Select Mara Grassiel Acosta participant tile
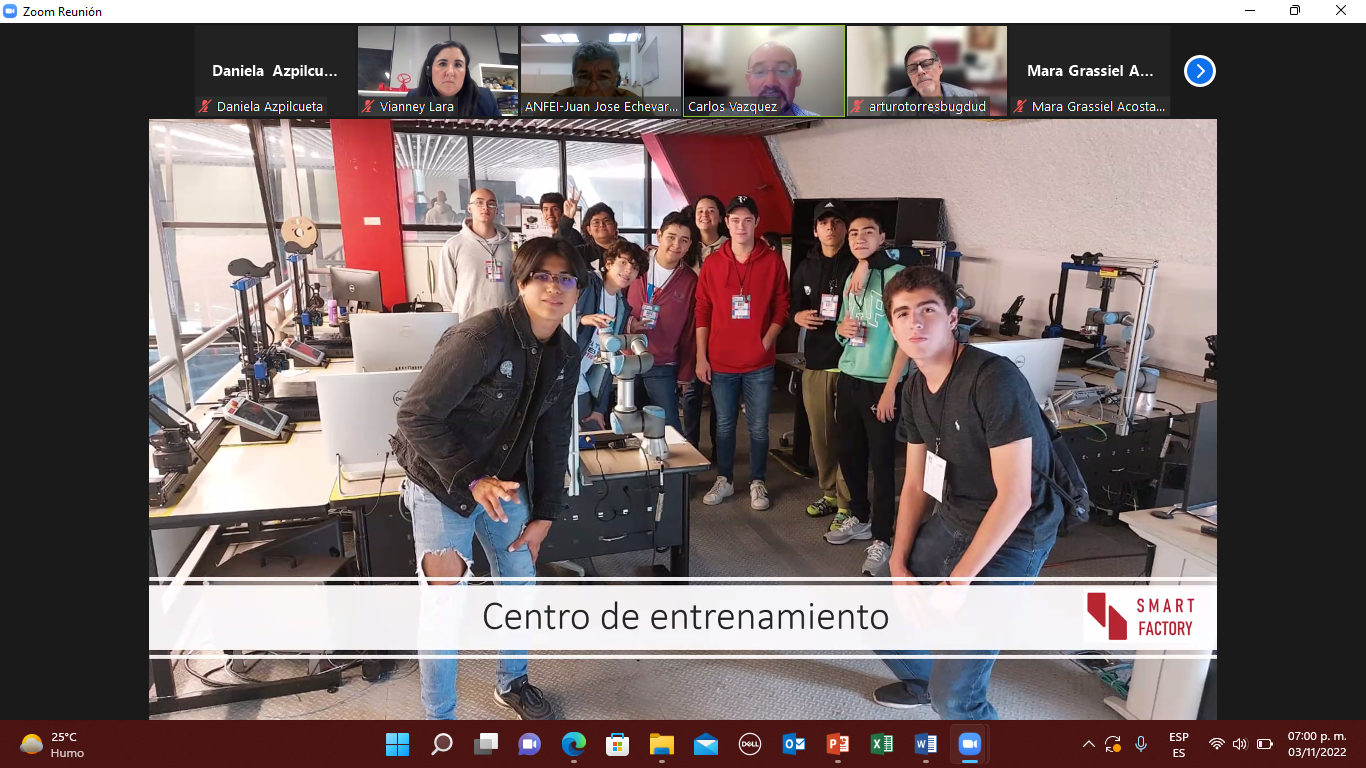This screenshot has width=1366, height=768. pos(1090,71)
